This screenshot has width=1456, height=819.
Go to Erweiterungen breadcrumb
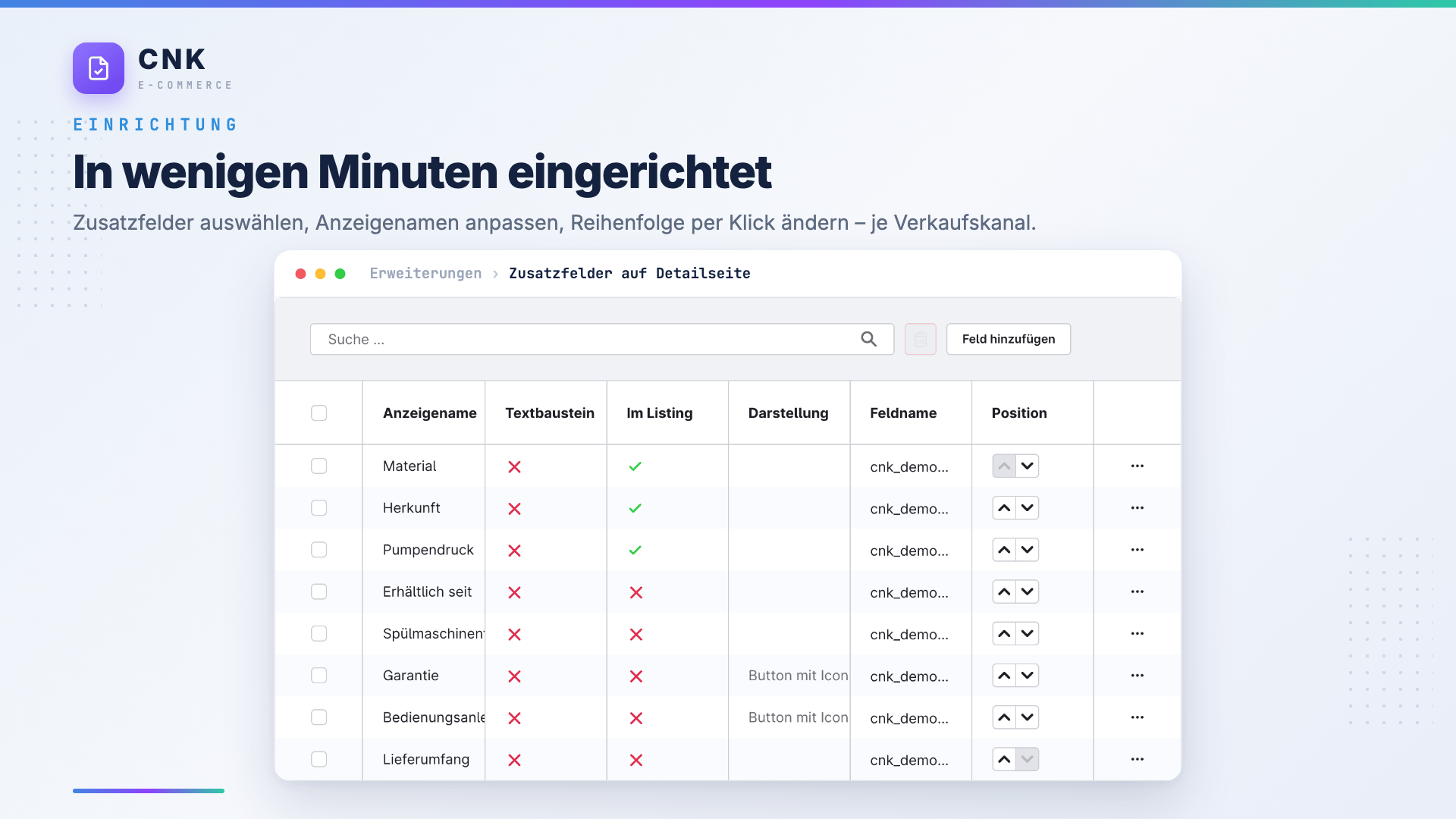425,273
